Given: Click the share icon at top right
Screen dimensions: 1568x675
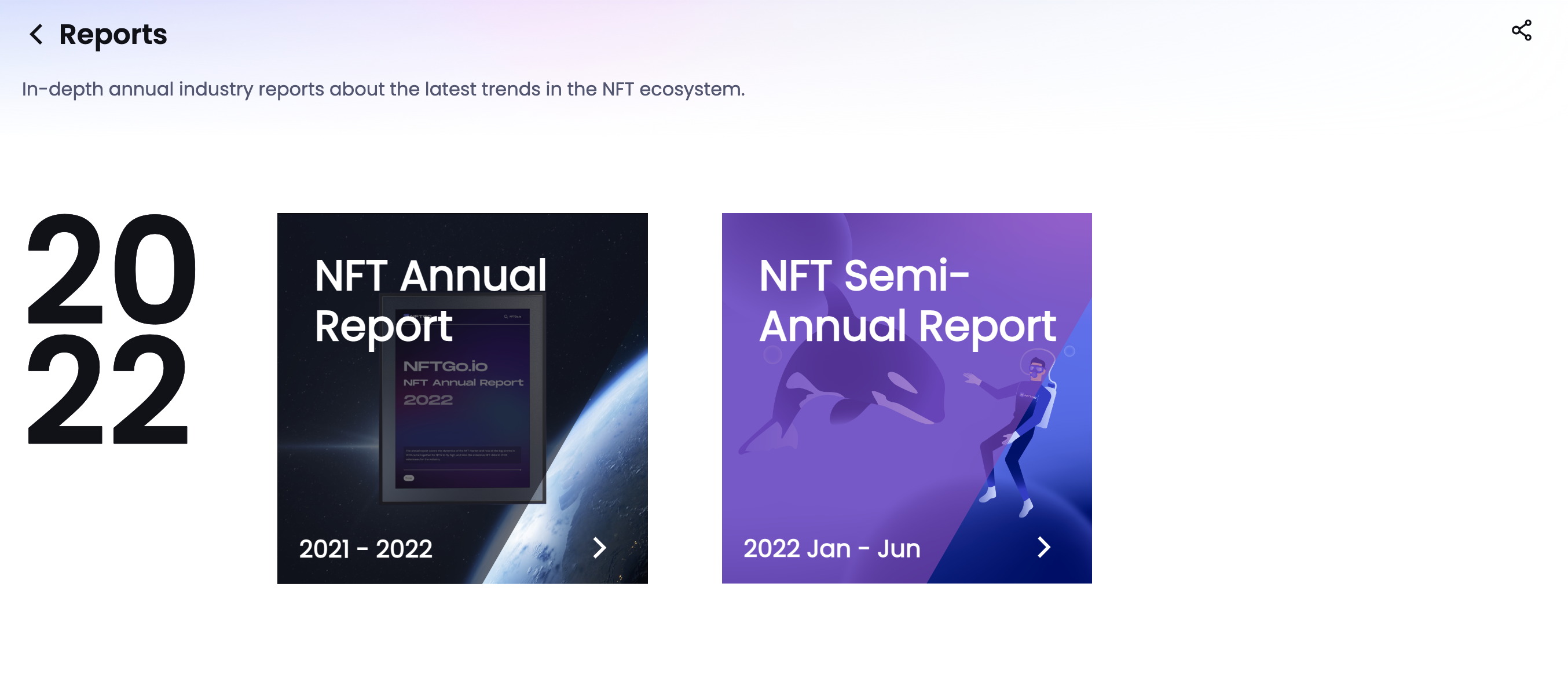Looking at the screenshot, I should [1521, 31].
